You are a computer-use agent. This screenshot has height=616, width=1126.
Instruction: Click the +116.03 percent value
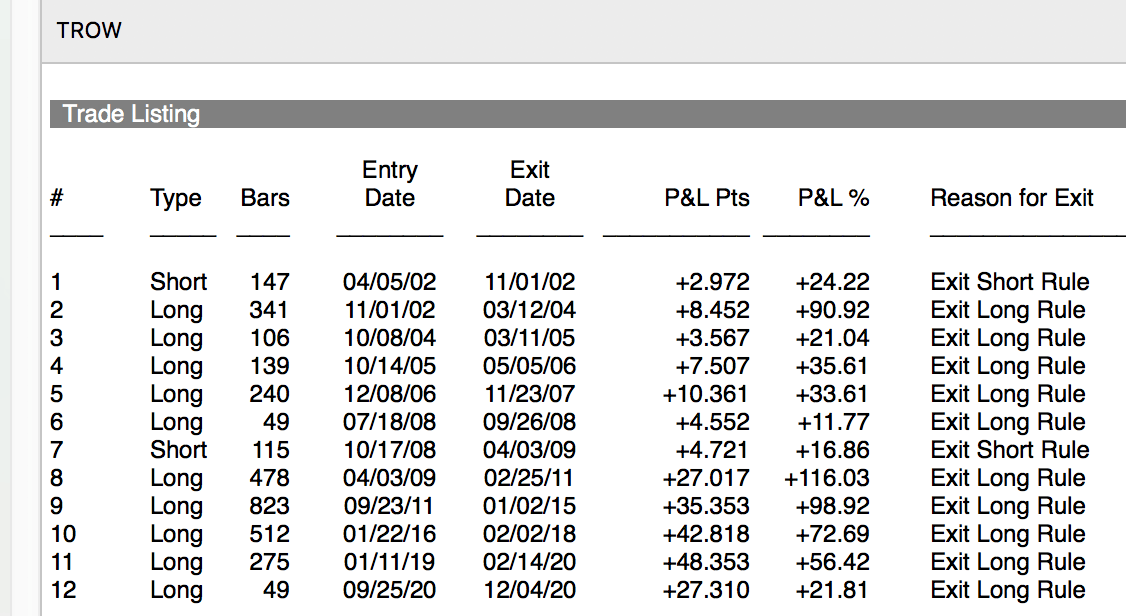[x=827, y=479]
